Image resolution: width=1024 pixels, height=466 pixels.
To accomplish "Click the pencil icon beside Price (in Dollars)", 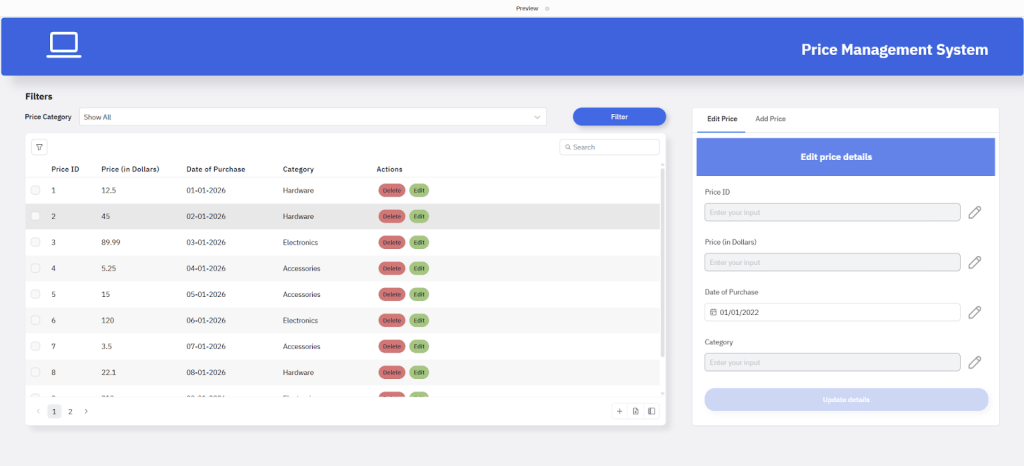I will (x=974, y=262).
